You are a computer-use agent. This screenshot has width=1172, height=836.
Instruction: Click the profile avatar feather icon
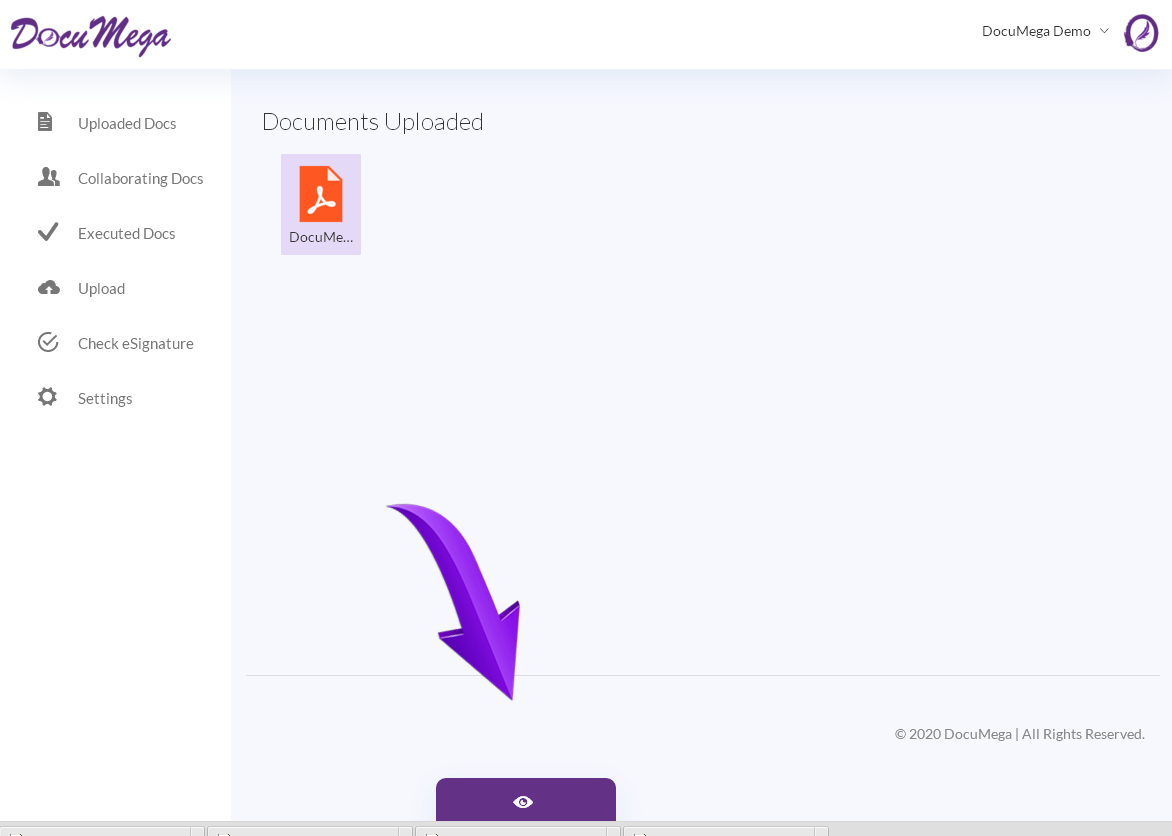click(1141, 32)
